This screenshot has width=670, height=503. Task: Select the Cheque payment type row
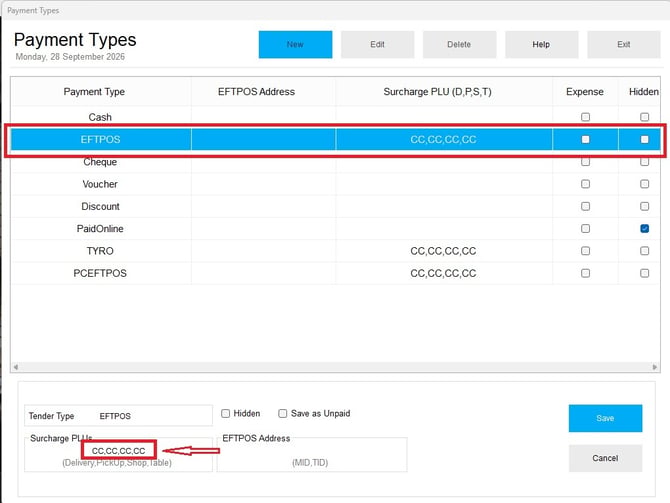tap(335, 162)
